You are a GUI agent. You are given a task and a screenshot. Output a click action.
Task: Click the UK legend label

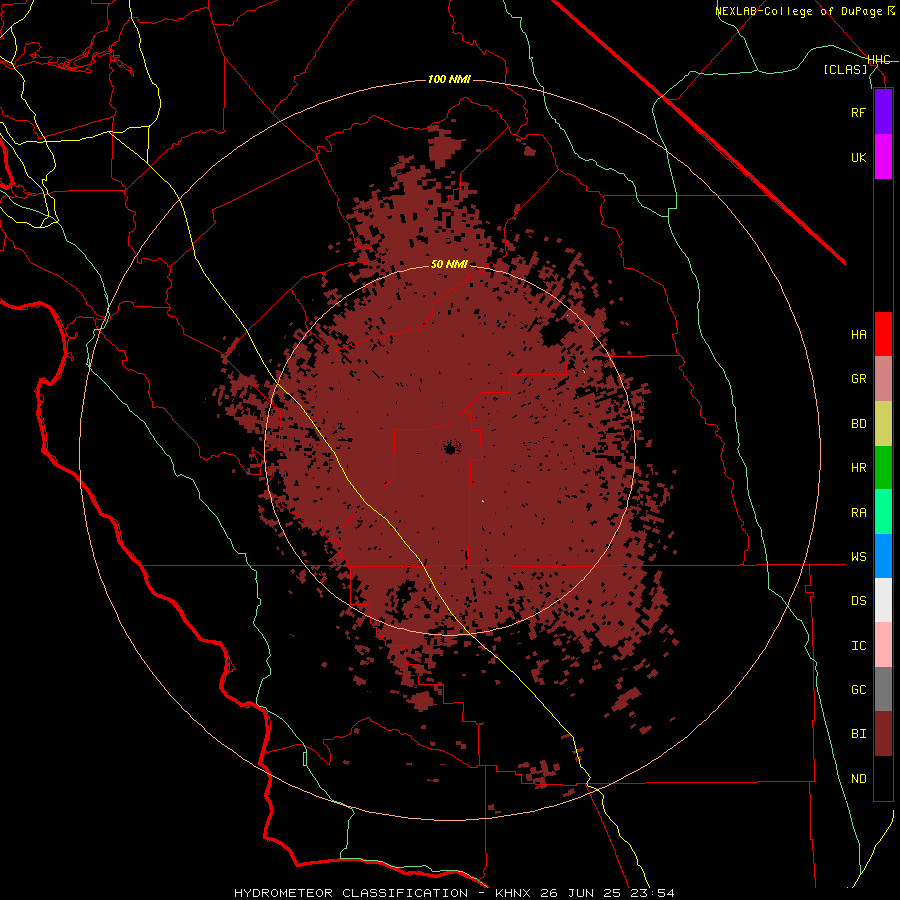point(858,157)
